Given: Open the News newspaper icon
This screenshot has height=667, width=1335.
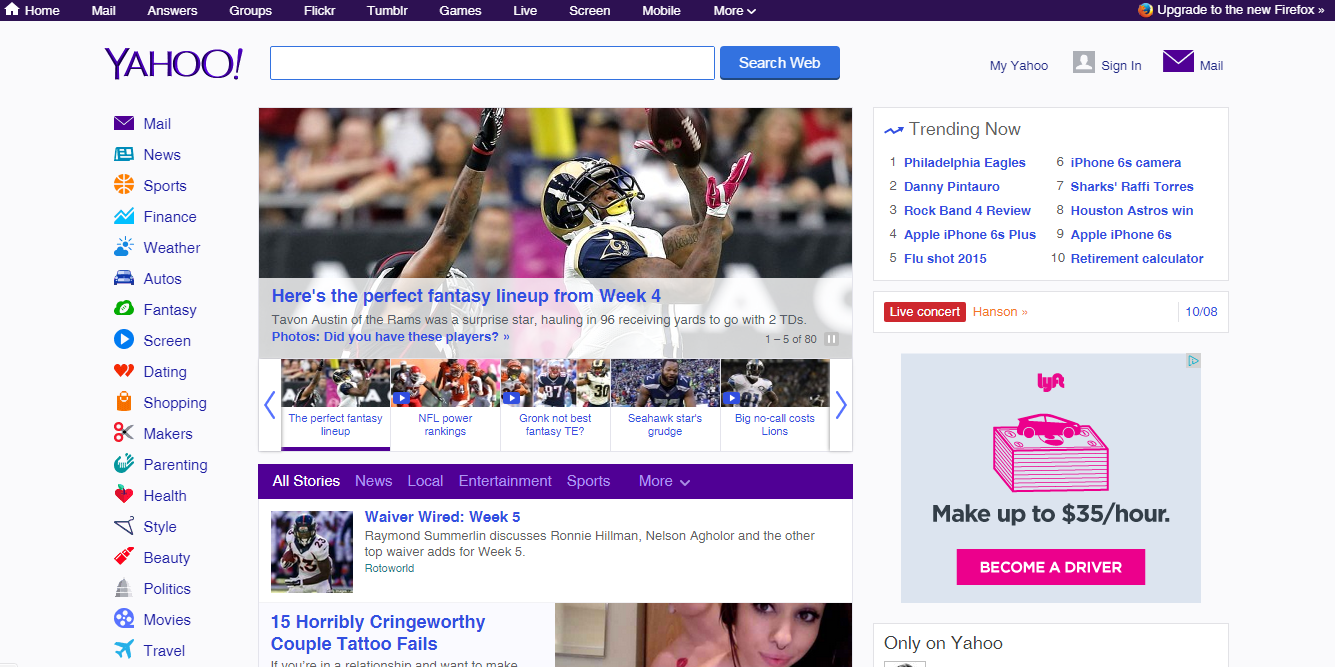Looking at the screenshot, I should point(124,154).
